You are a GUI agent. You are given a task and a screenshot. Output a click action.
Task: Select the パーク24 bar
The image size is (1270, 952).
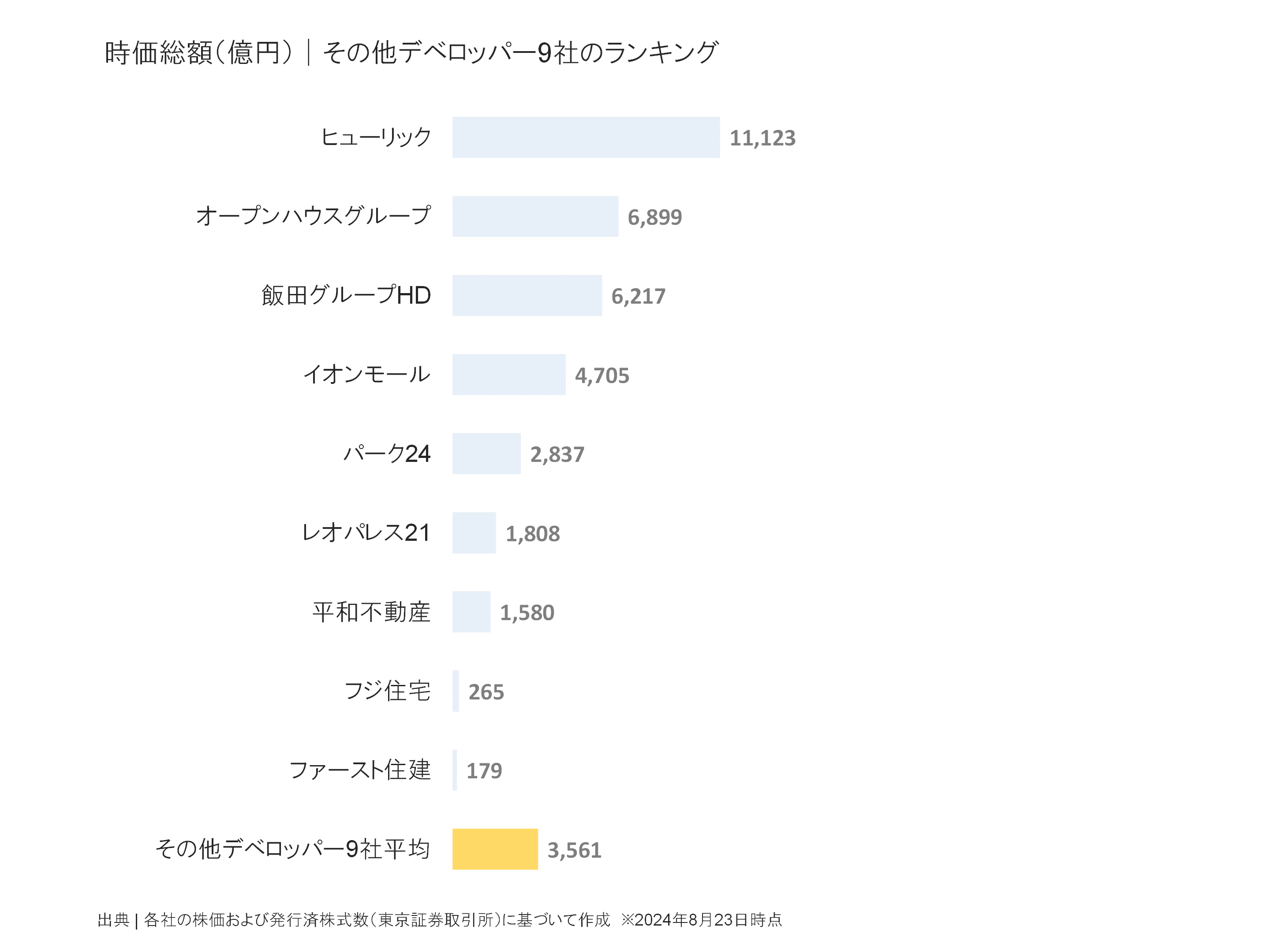(x=486, y=454)
